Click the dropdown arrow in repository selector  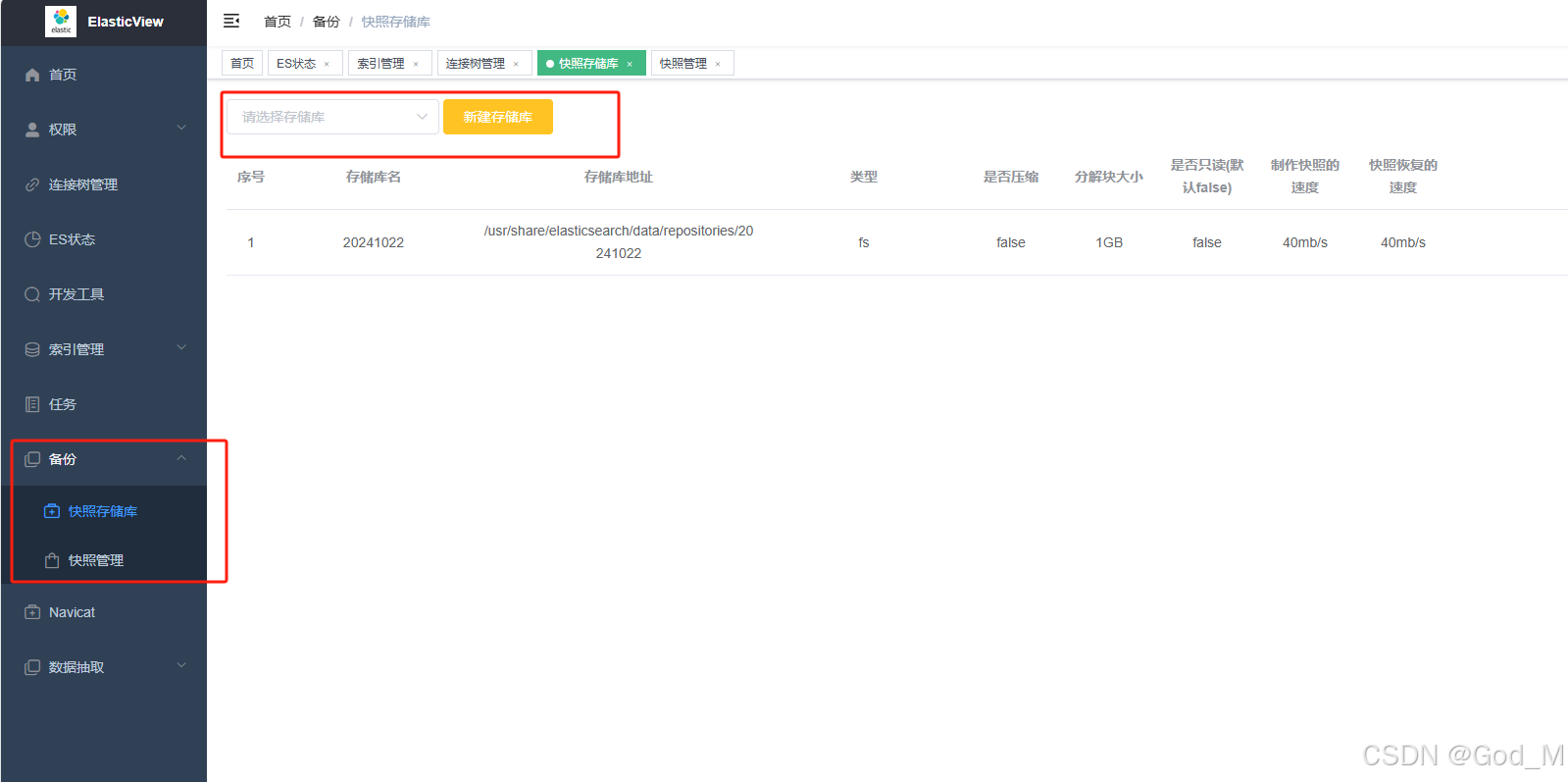[x=422, y=117]
